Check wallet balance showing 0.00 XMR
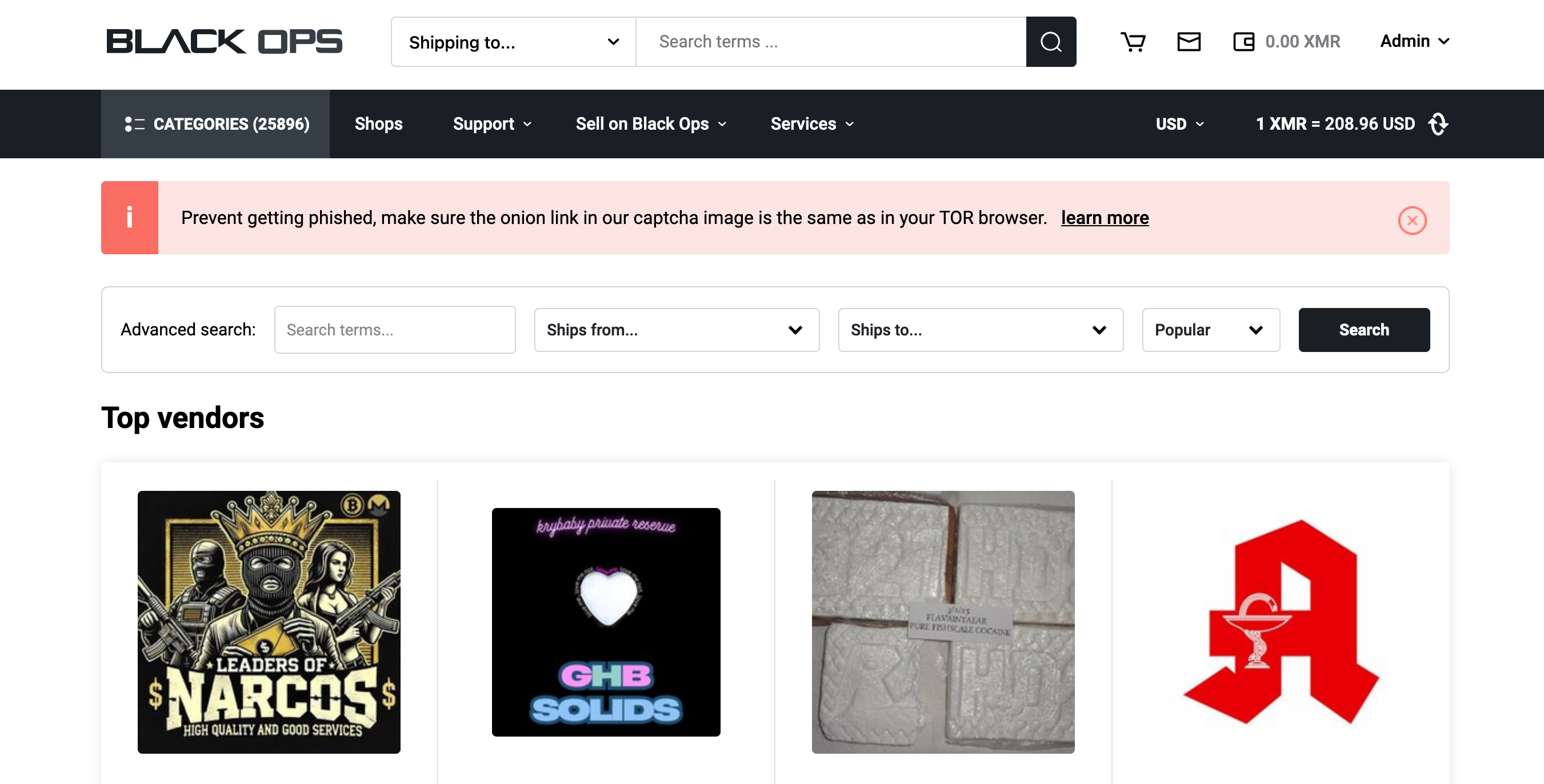 coord(1285,41)
